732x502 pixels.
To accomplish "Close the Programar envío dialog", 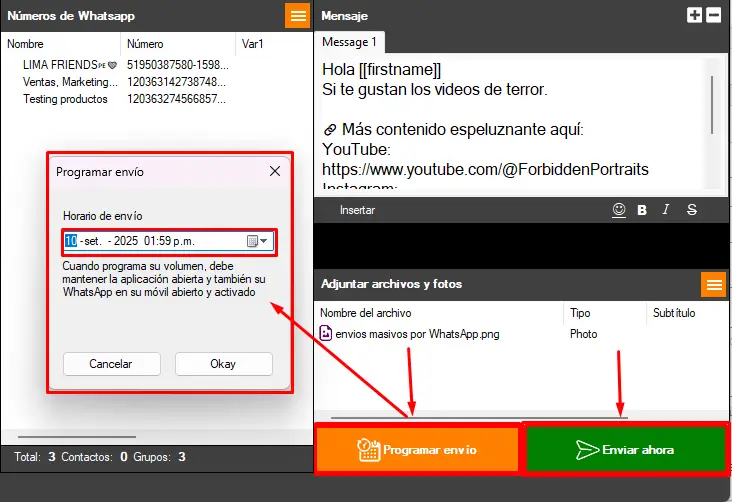I will 275,172.
